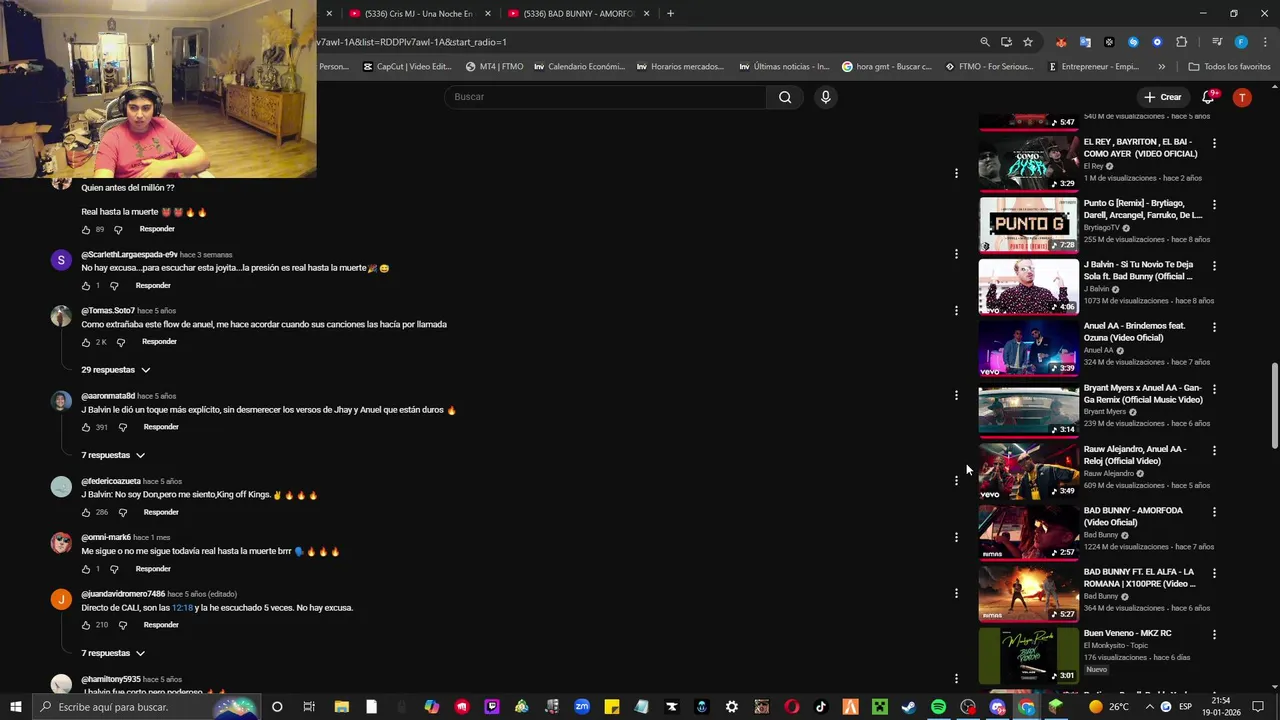The height and width of the screenshot is (720, 1280).
Task: Click the YouTube search magnifier button
Action: coord(785,97)
